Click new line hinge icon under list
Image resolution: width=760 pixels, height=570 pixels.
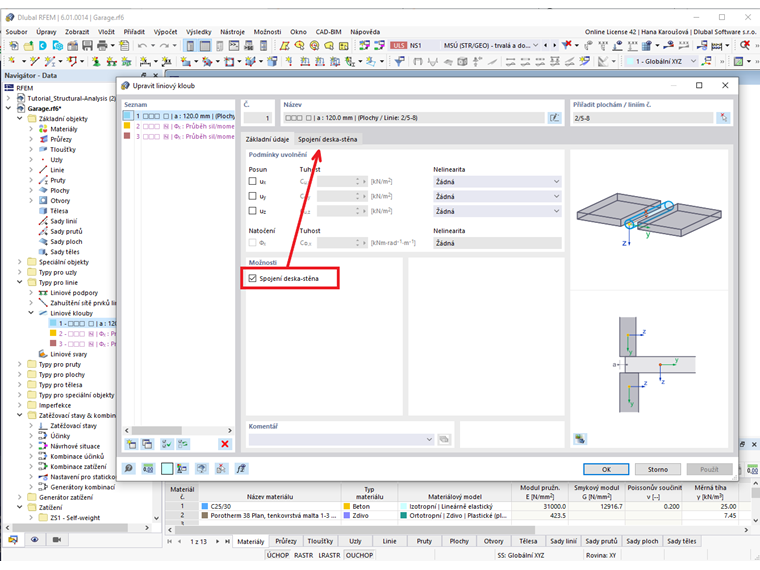[131, 444]
